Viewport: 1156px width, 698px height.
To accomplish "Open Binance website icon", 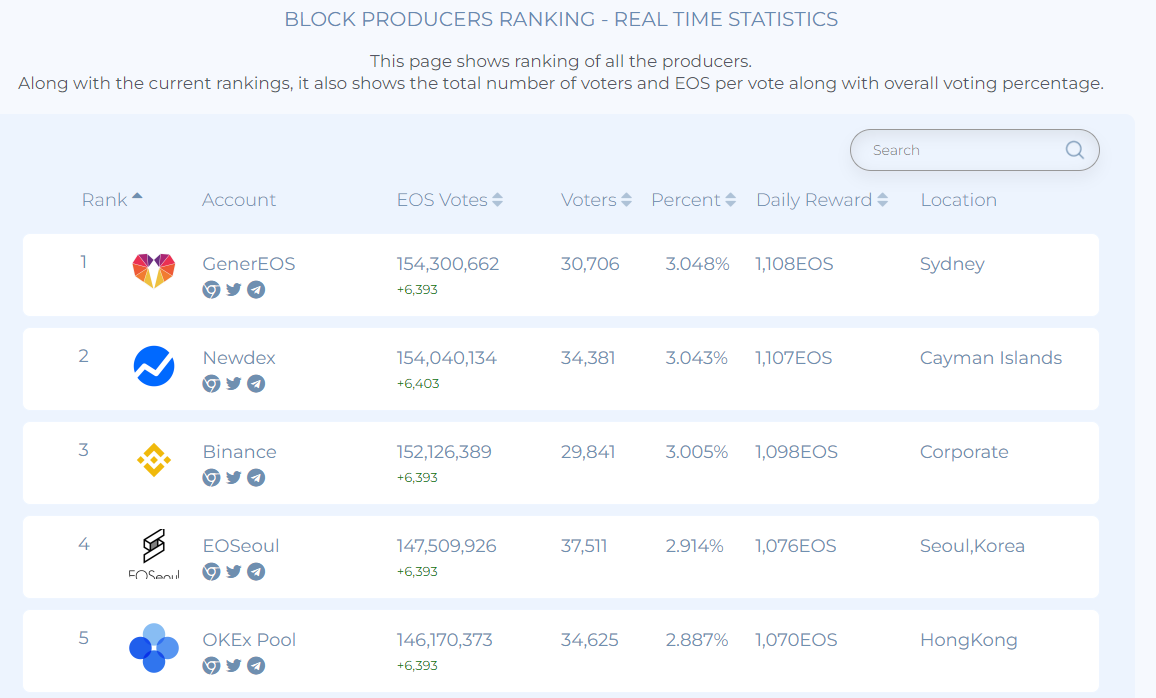I will click(212, 478).
